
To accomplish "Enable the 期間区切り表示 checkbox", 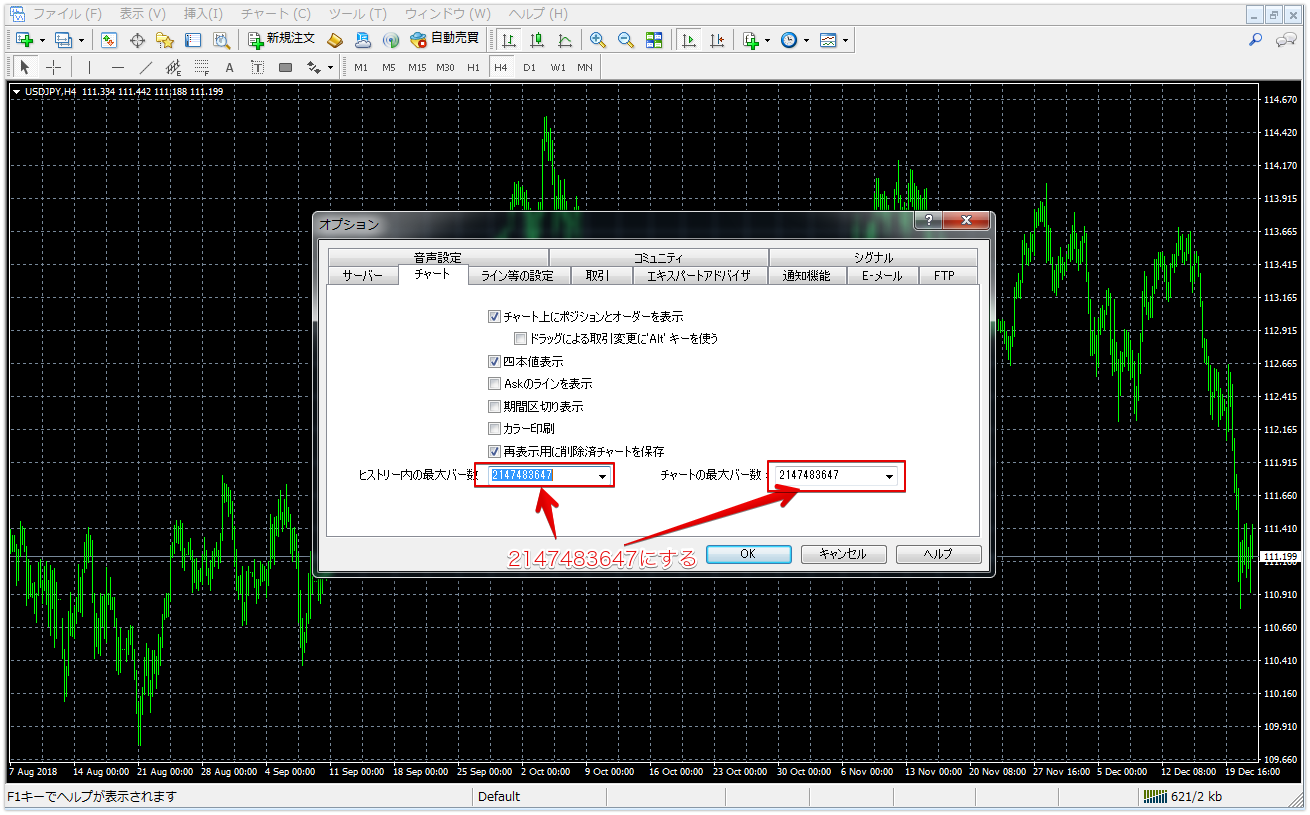I will click(x=494, y=406).
